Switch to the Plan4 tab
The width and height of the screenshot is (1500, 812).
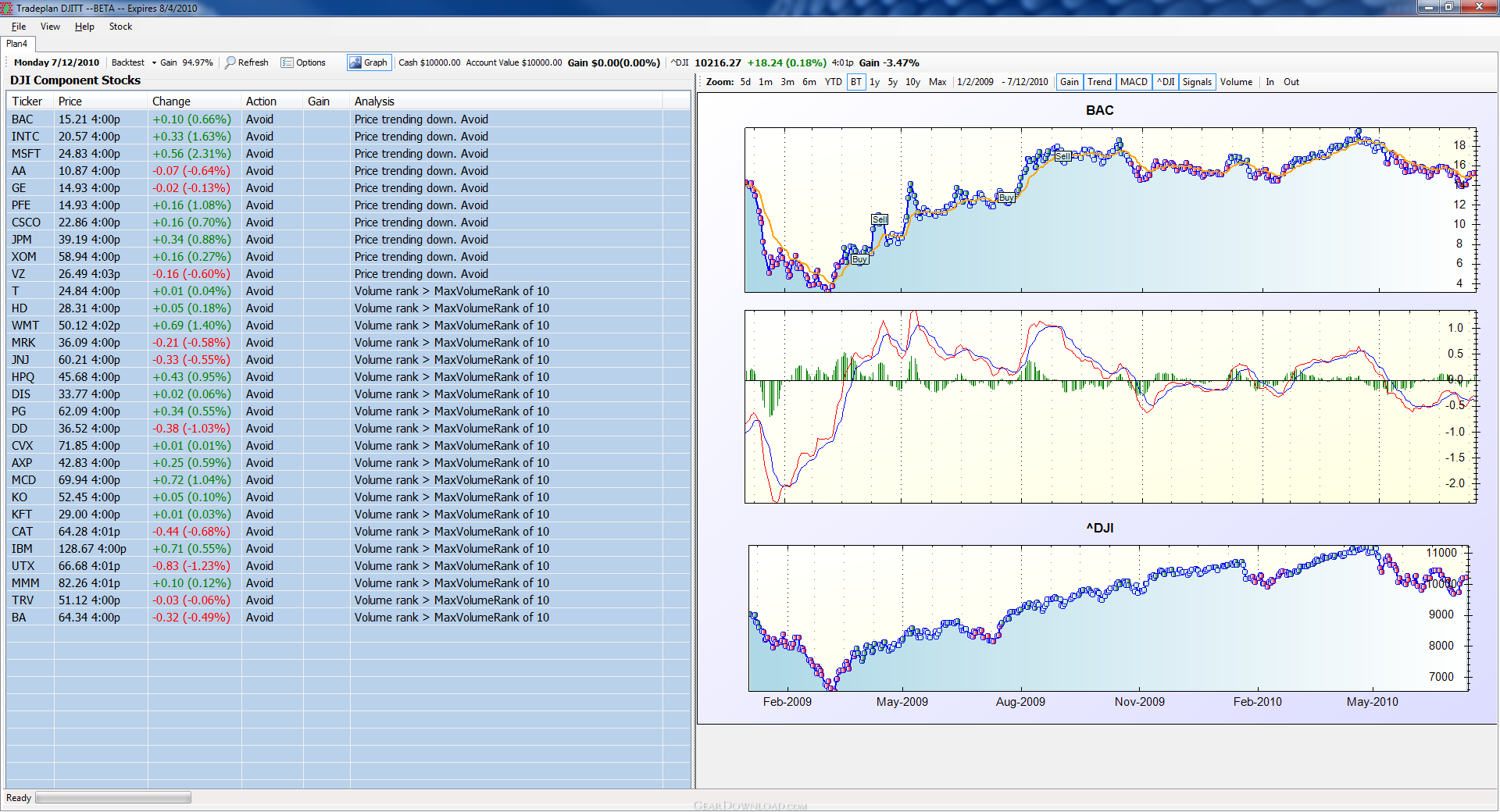tap(17, 44)
